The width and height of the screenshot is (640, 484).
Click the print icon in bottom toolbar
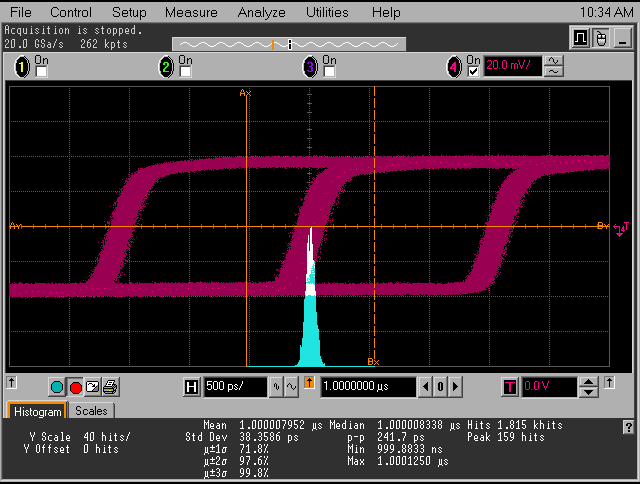(x=110, y=387)
